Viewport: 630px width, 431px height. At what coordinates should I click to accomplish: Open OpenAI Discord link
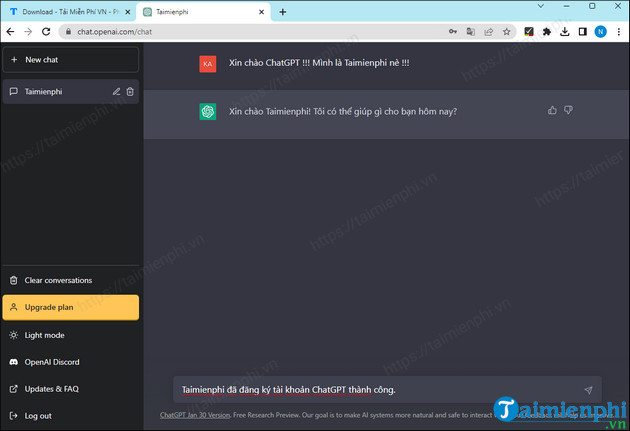point(71,362)
